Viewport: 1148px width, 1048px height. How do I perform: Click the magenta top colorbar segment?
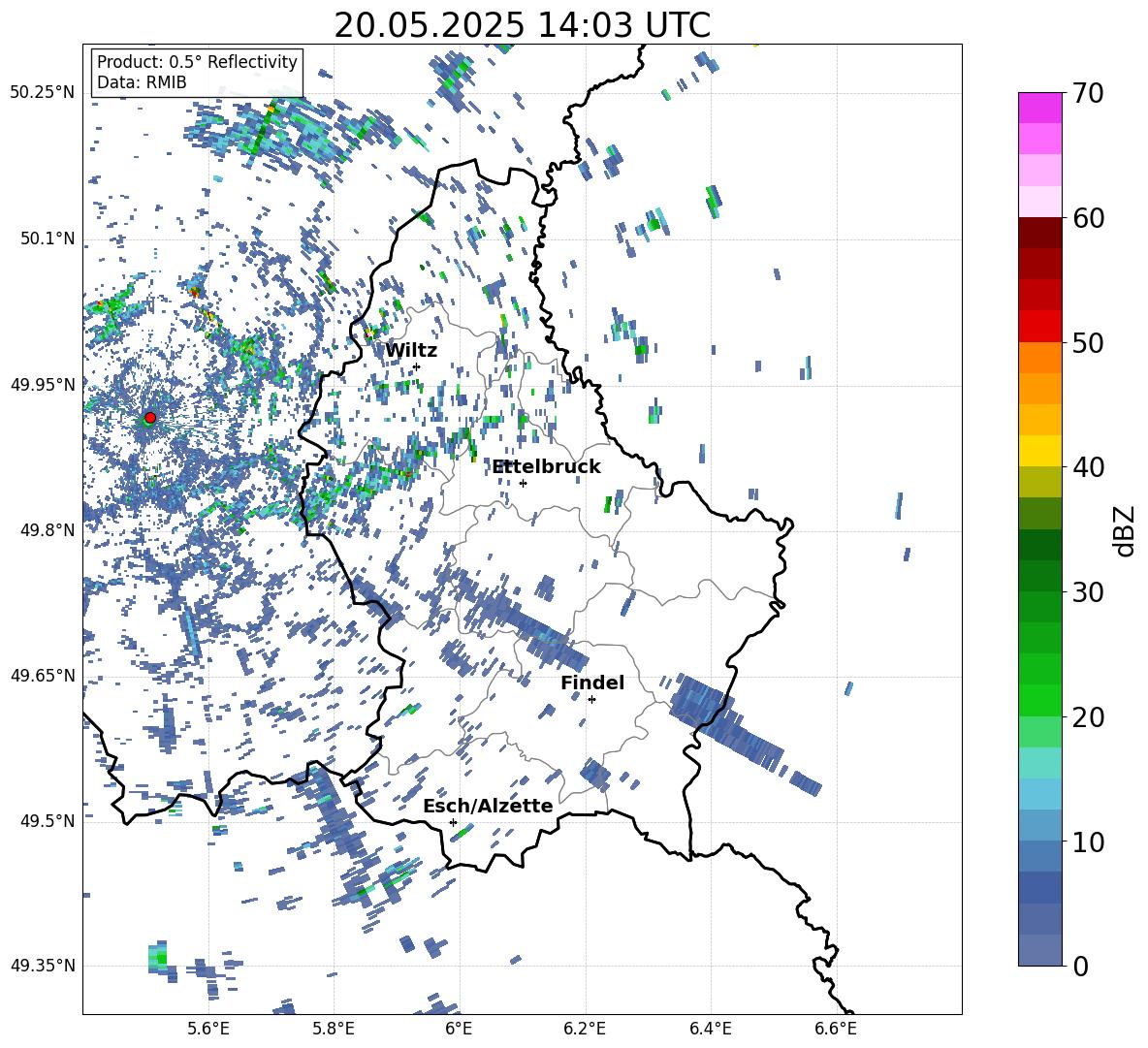point(1039,108)
